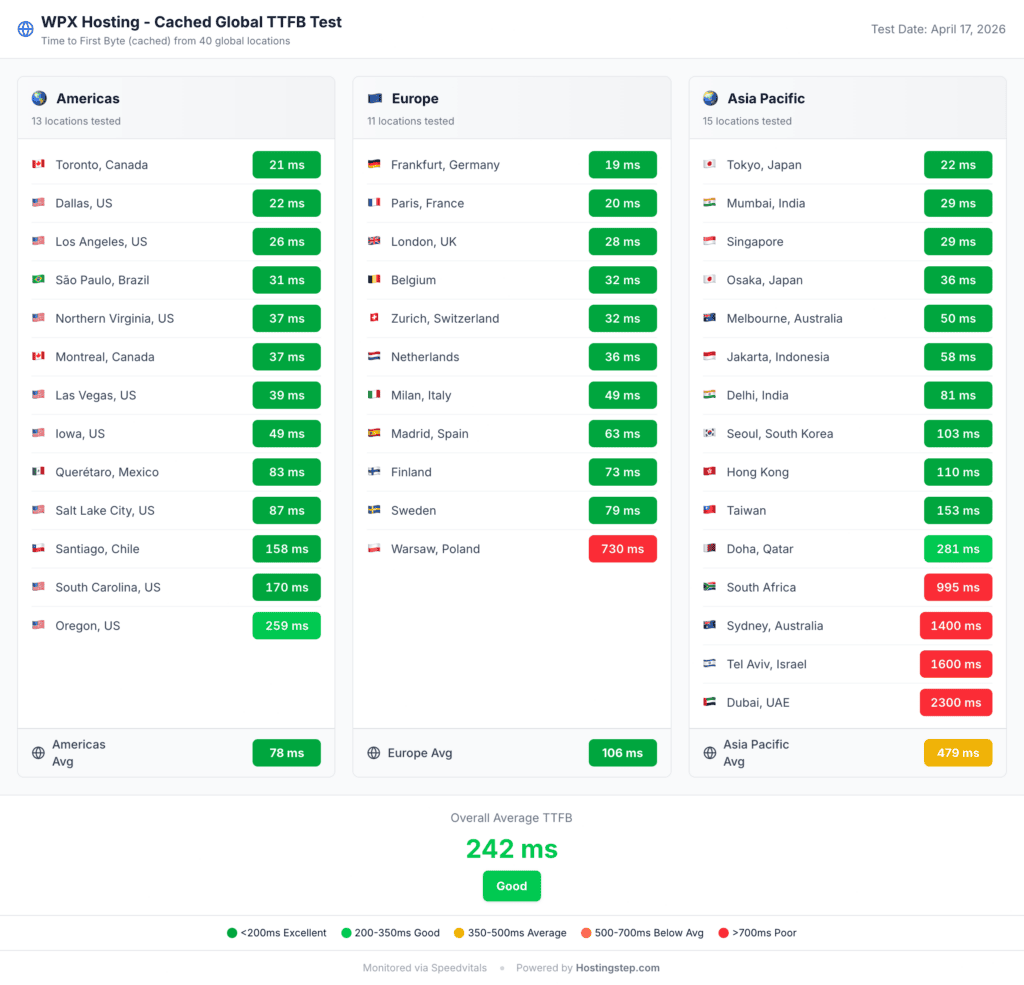Click the 242 ms overall average value
The height and width of the screenshot is (985, 1024).
tap(512, 849)
